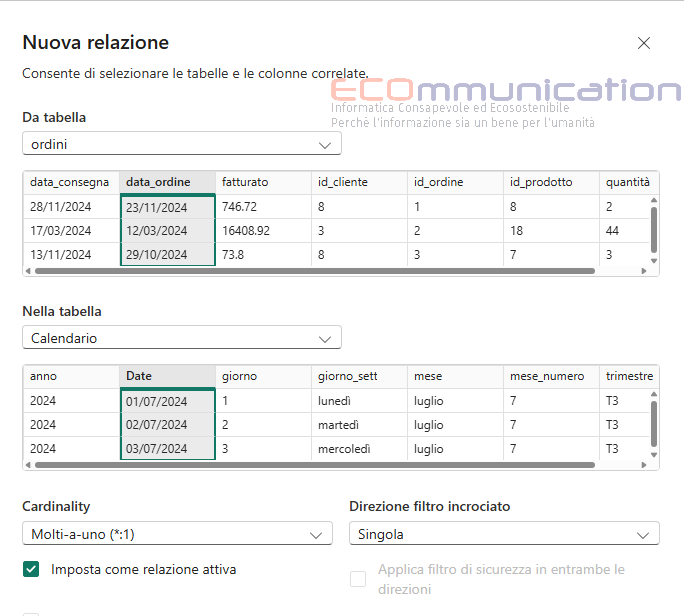Screen dimensions: 684x616
Task: Click the cell 28/11/2024 in data_consegna
Action: [x=72, y=207]
